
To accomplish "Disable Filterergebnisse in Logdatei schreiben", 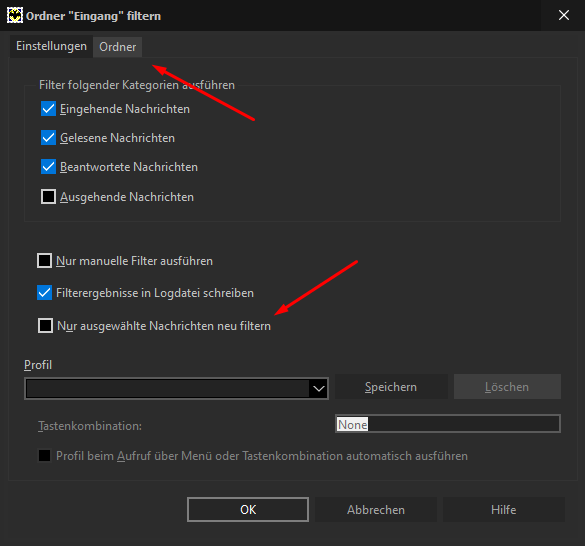I will pos(44,293).
